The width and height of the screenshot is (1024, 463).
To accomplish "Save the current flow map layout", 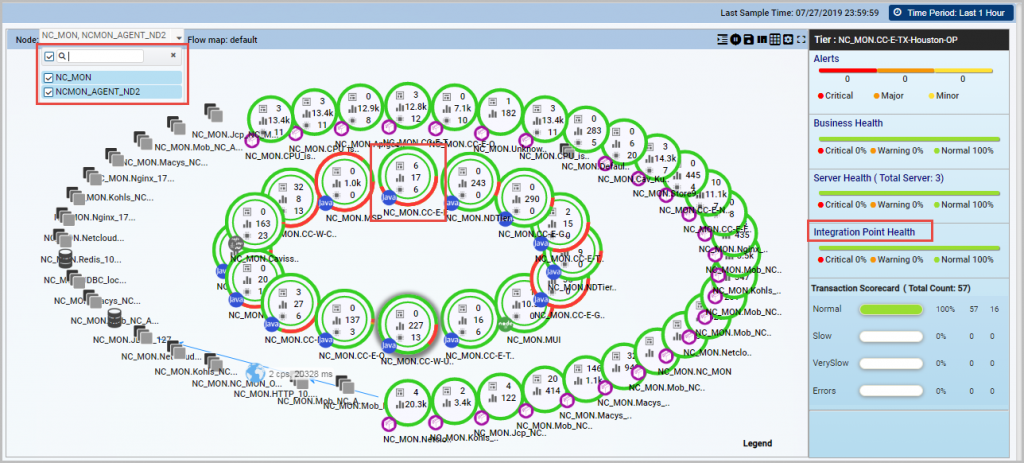I will coord(748,39).
